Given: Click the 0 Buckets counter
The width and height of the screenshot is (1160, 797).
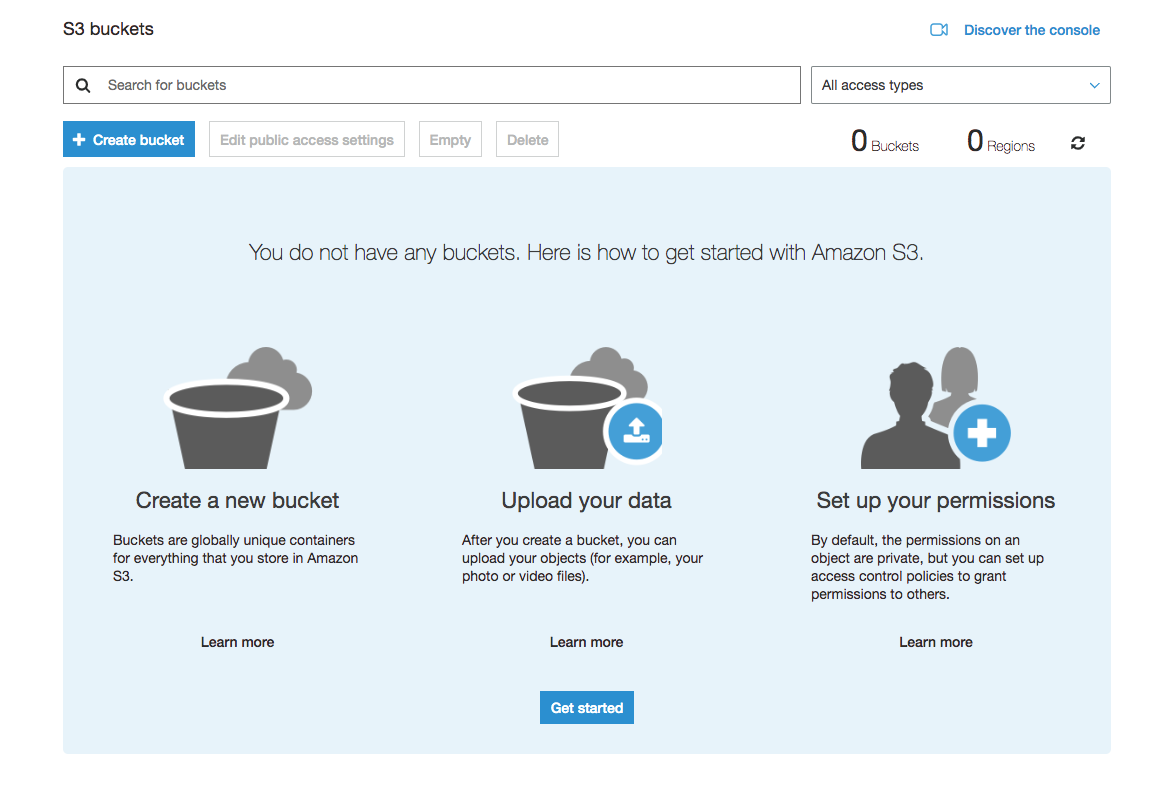Looking at the screenshot, I should [x=884, y=143].
